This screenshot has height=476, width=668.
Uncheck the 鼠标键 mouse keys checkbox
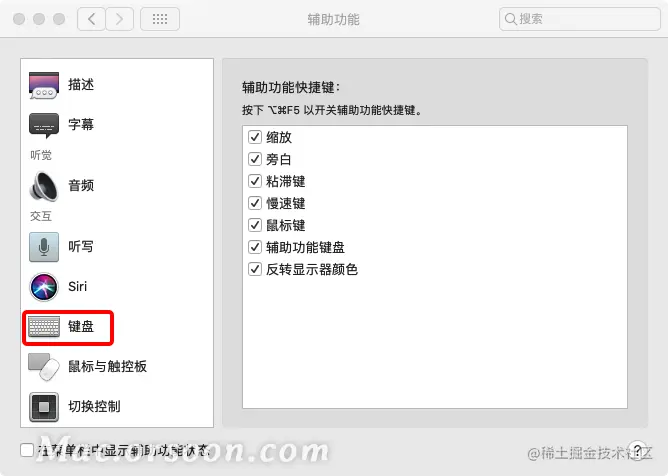point(255,225)
